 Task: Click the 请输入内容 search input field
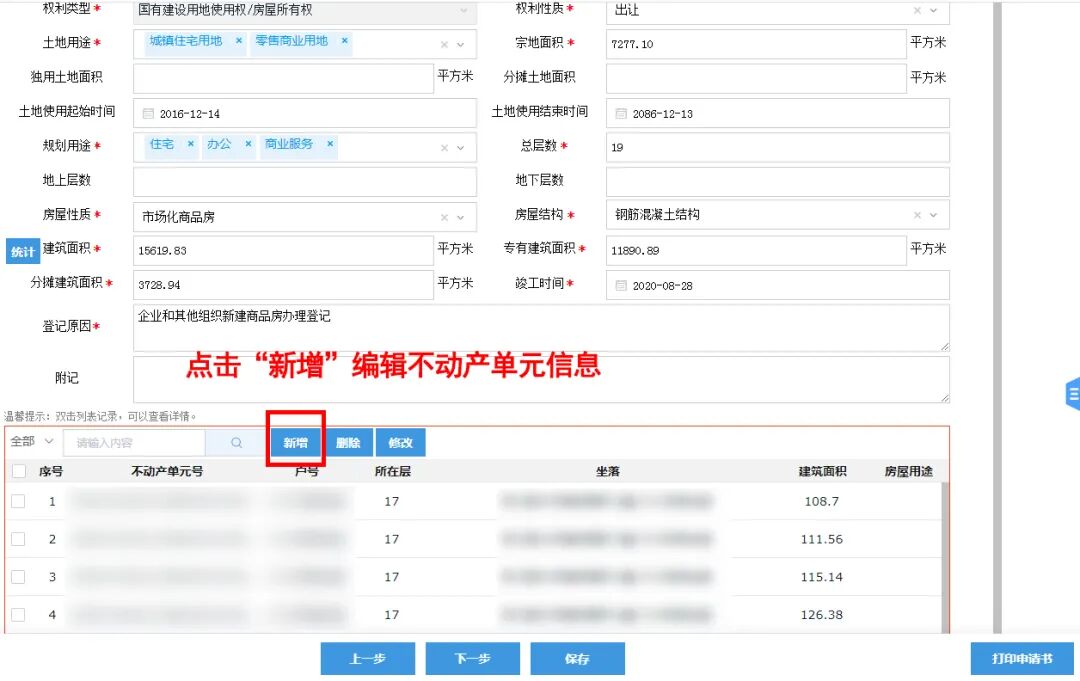tap(140, 441)
